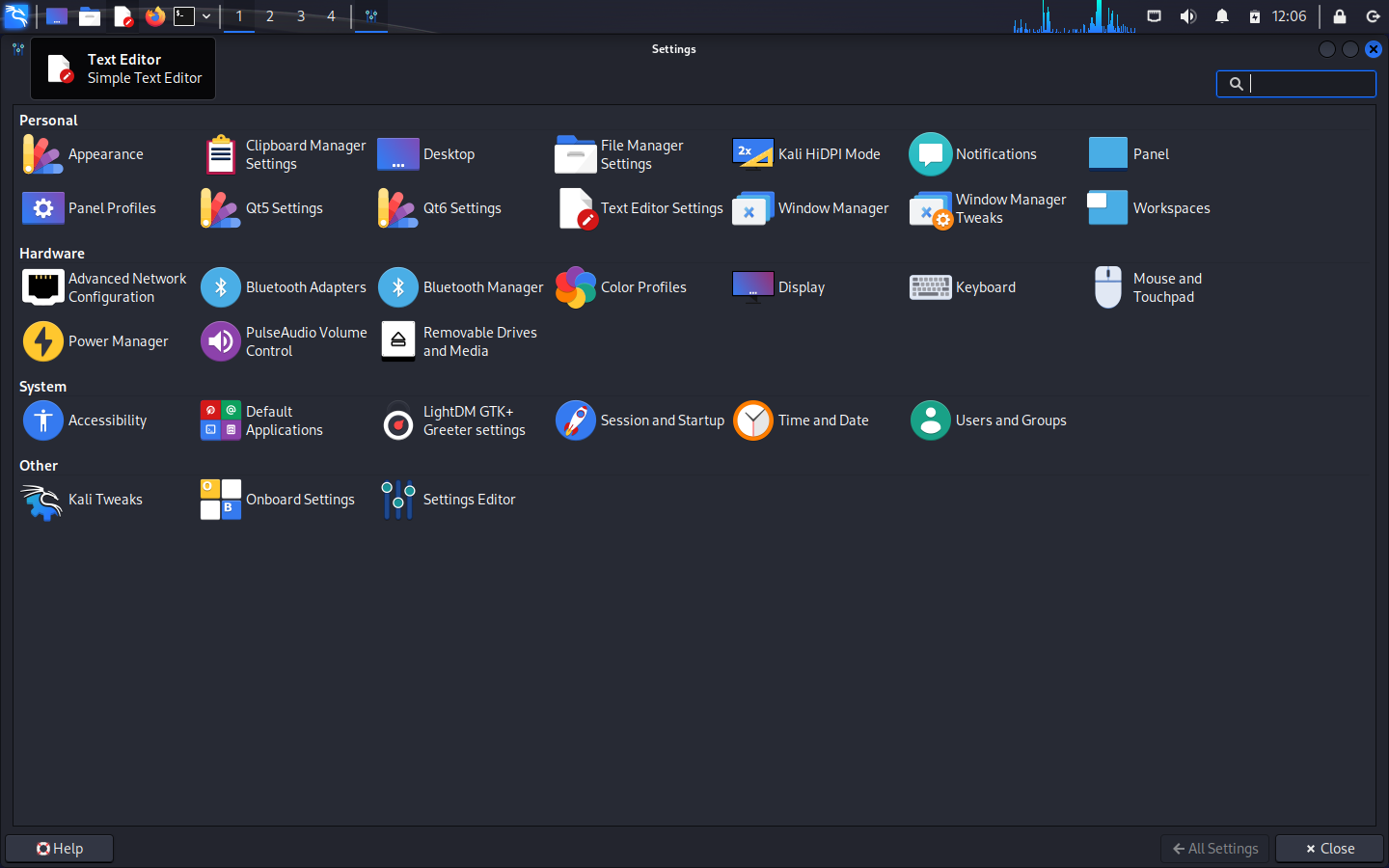Click the All Settings button

[1213, 848]
